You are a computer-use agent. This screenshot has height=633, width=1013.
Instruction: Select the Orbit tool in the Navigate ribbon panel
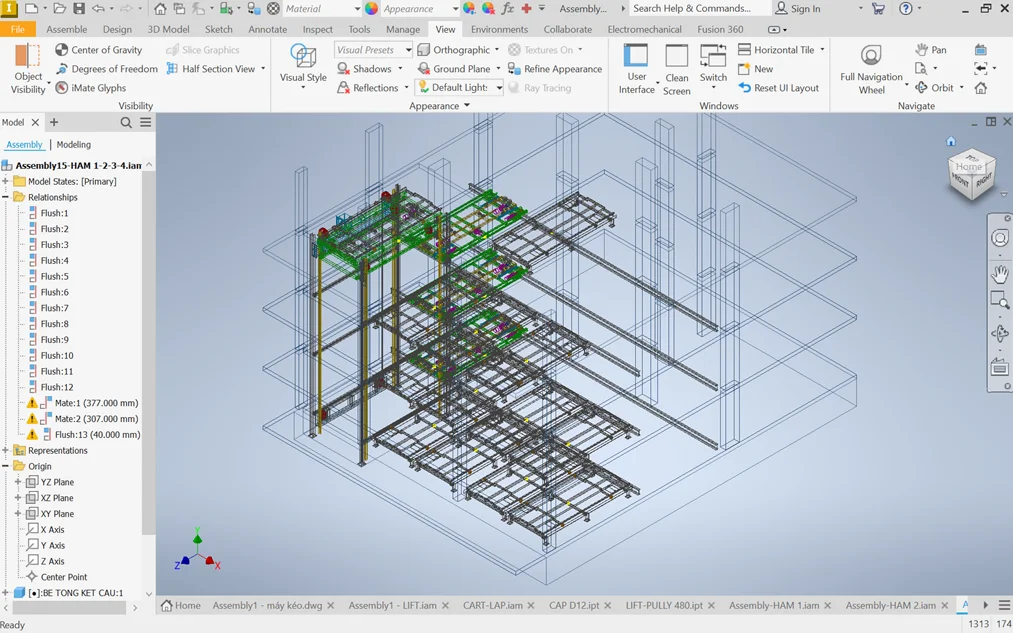click(934, 88)
